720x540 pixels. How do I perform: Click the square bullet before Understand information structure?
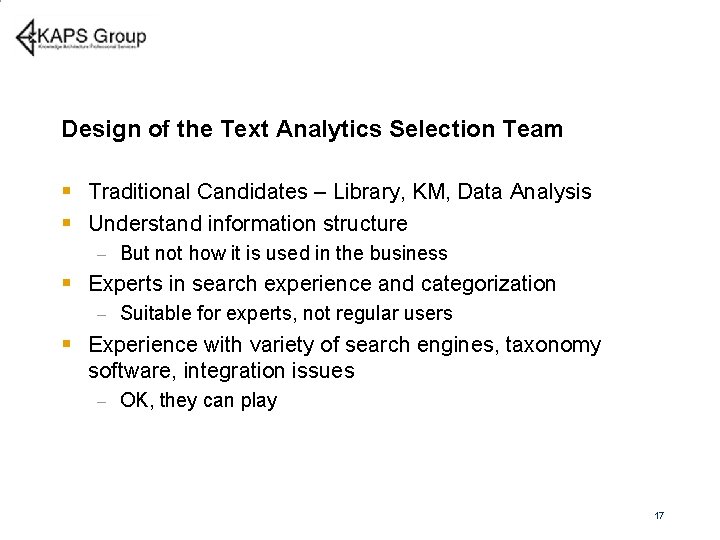[66, 222]
